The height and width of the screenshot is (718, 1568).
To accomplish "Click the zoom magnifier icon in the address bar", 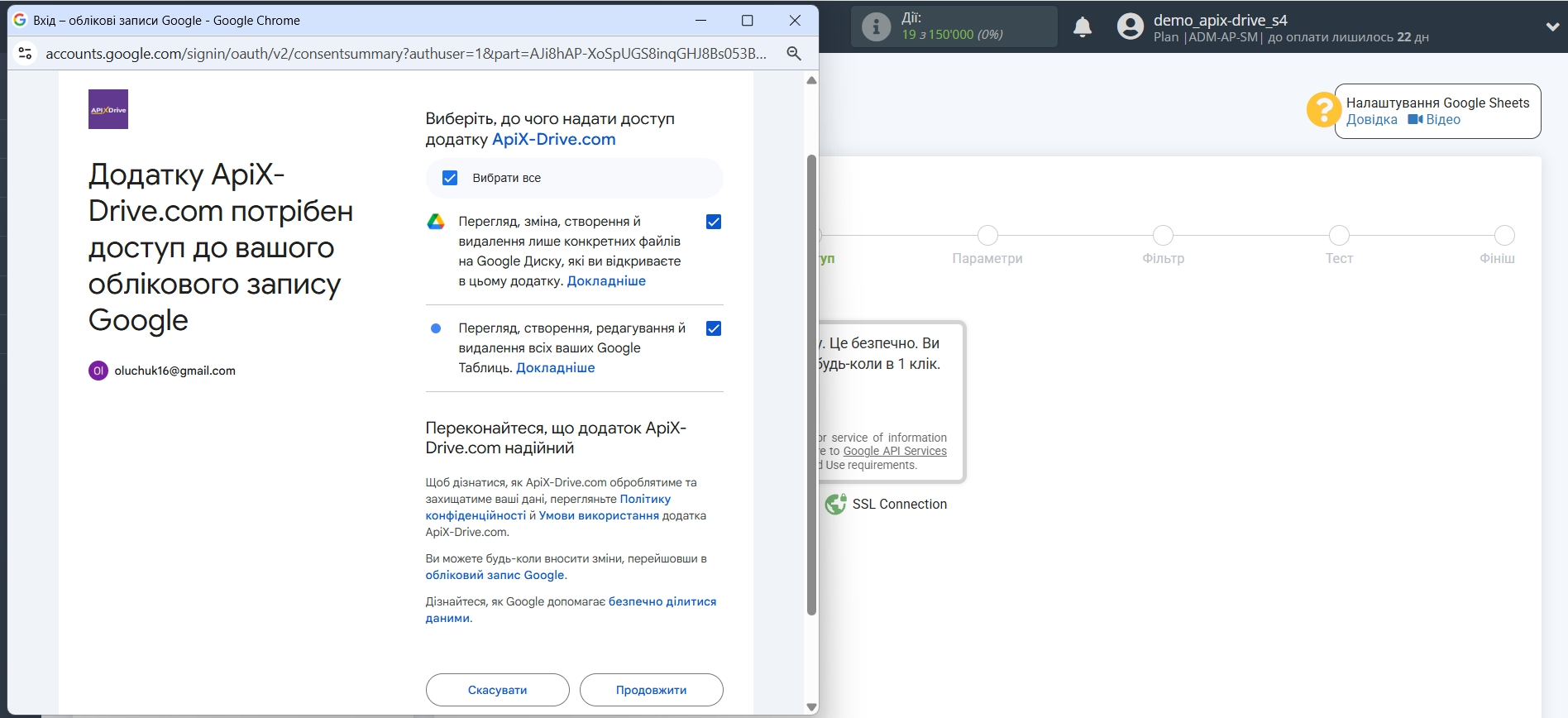I will 794,53.
